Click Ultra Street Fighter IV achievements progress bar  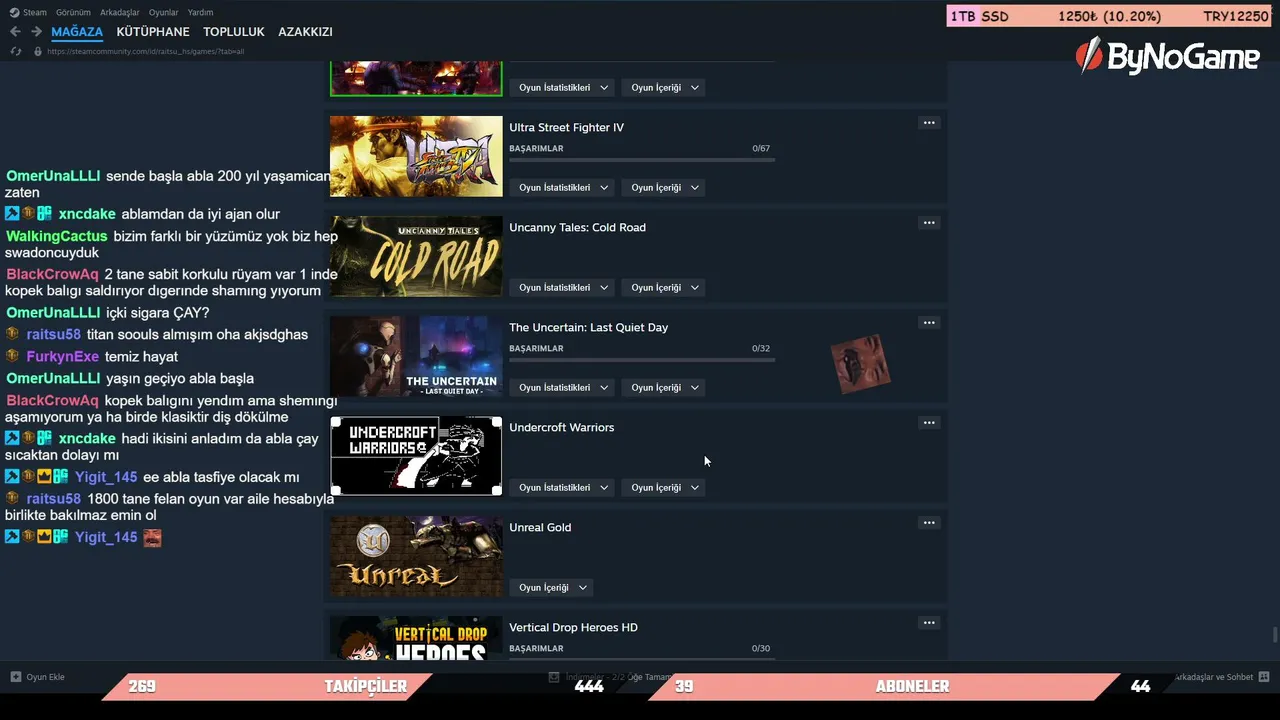[642, 160]
